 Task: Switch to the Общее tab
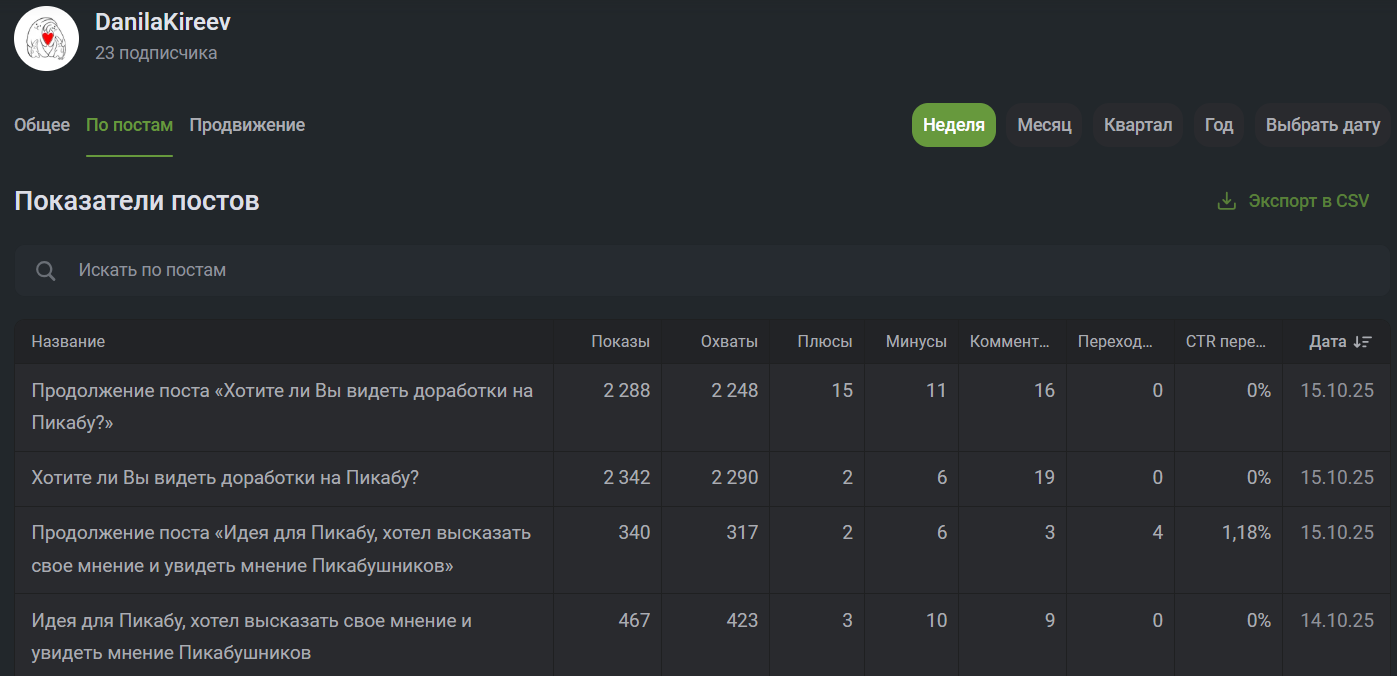click(42, 125)
